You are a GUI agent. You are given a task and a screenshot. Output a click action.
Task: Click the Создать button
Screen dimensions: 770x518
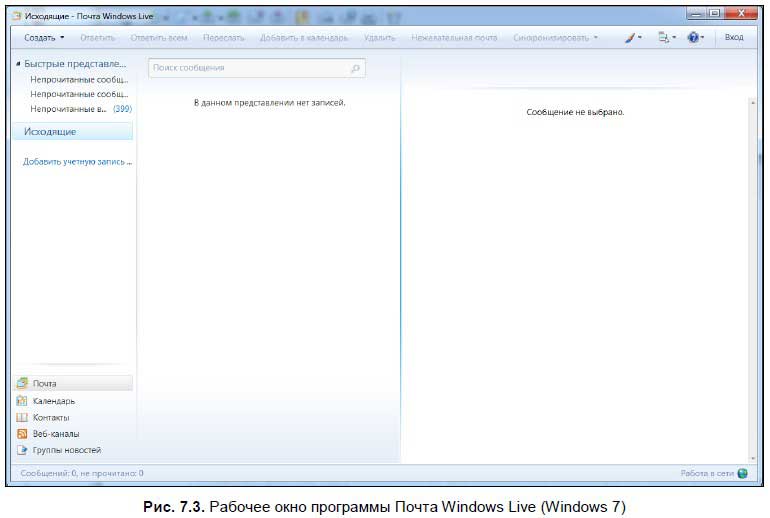point(40,38)
